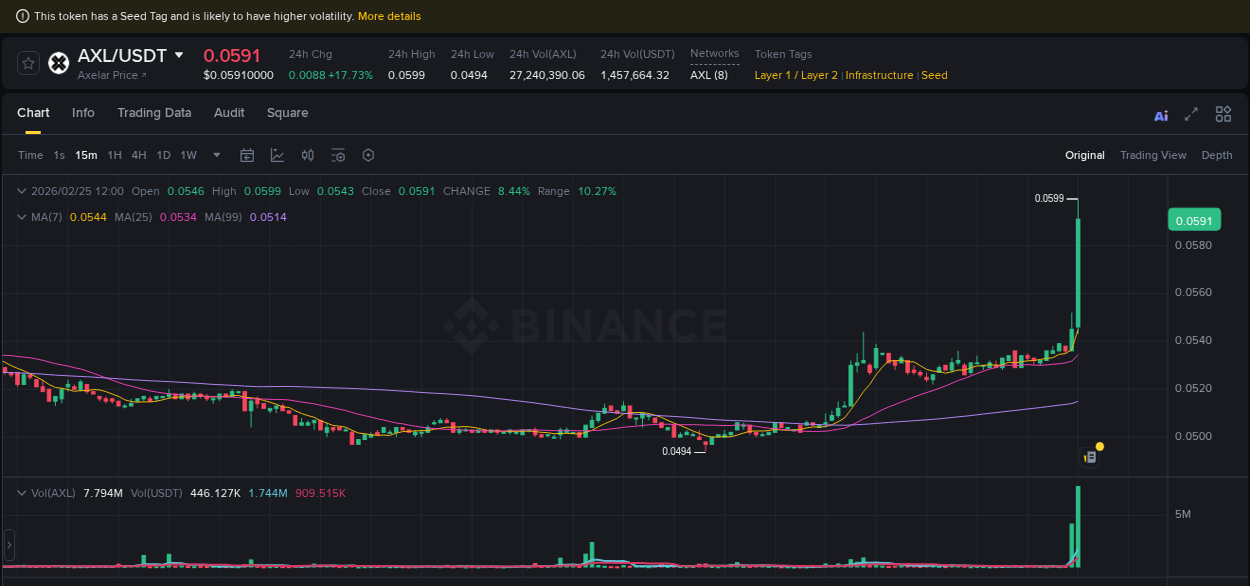Switch chart to Trading View mode
Image resolution: width=1250 pixels, height=586 pixels.
click(1154, 155)
